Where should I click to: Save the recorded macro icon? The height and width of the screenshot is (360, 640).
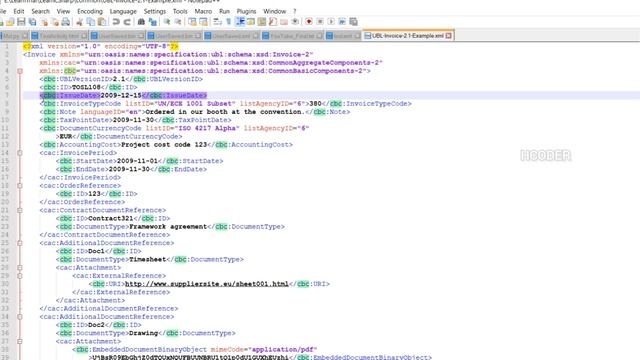353,22
